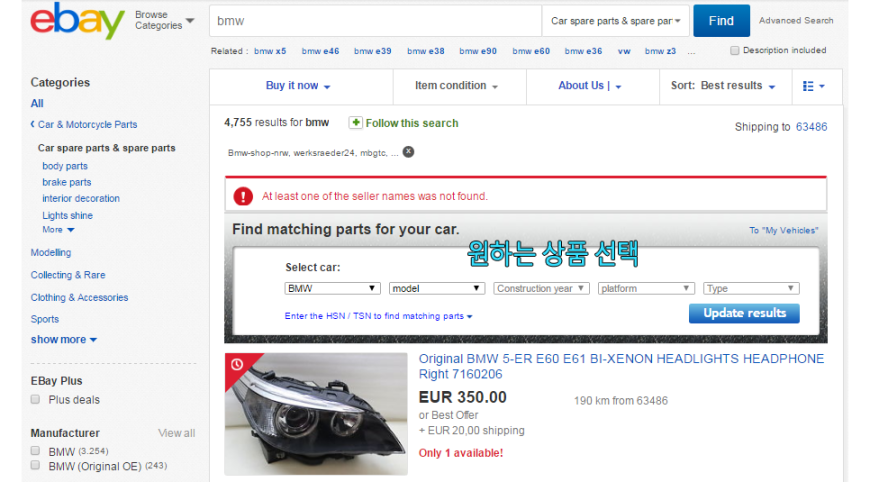
Task: Click the eBay logo
Action: pos(77,21)
